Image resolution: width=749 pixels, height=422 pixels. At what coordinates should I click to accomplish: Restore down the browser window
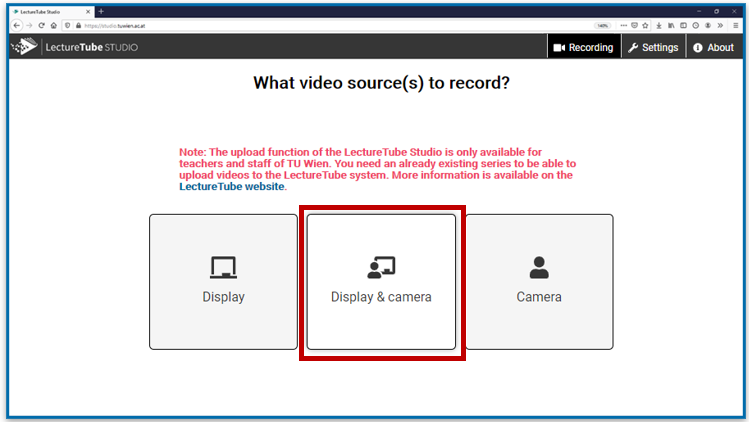717,11
